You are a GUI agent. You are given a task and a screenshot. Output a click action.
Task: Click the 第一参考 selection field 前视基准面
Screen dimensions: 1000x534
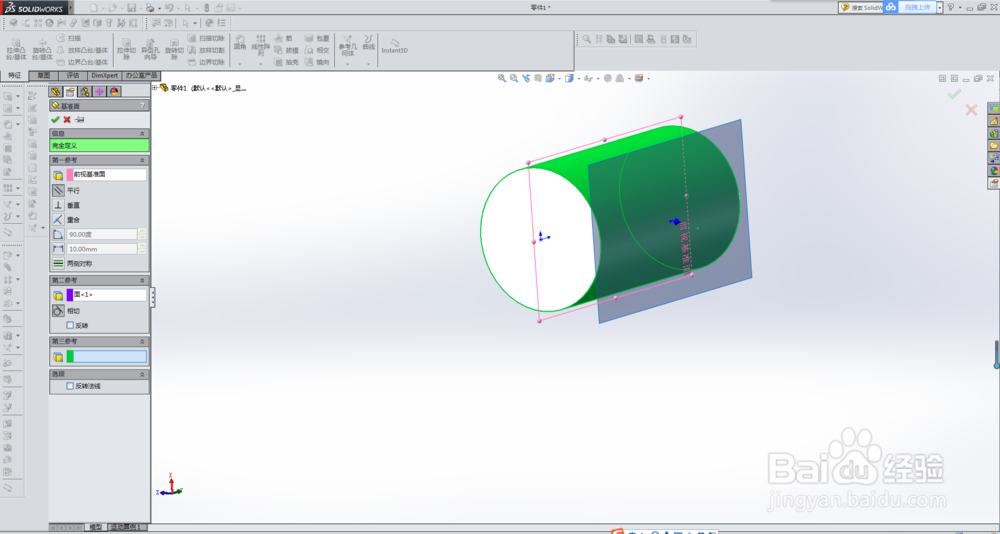point(107,175)
